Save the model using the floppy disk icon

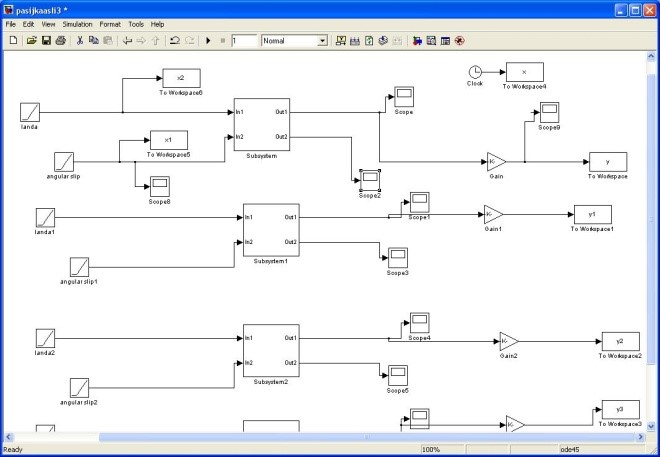pos(46,41)
